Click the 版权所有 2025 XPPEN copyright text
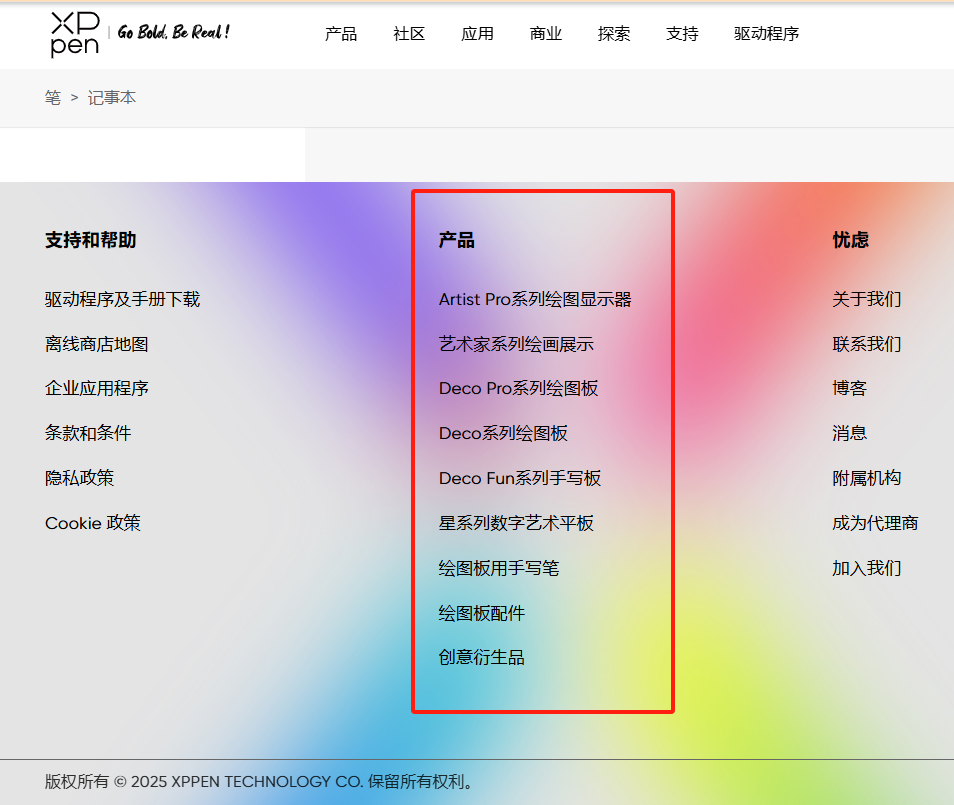 (x=259, y=781)
